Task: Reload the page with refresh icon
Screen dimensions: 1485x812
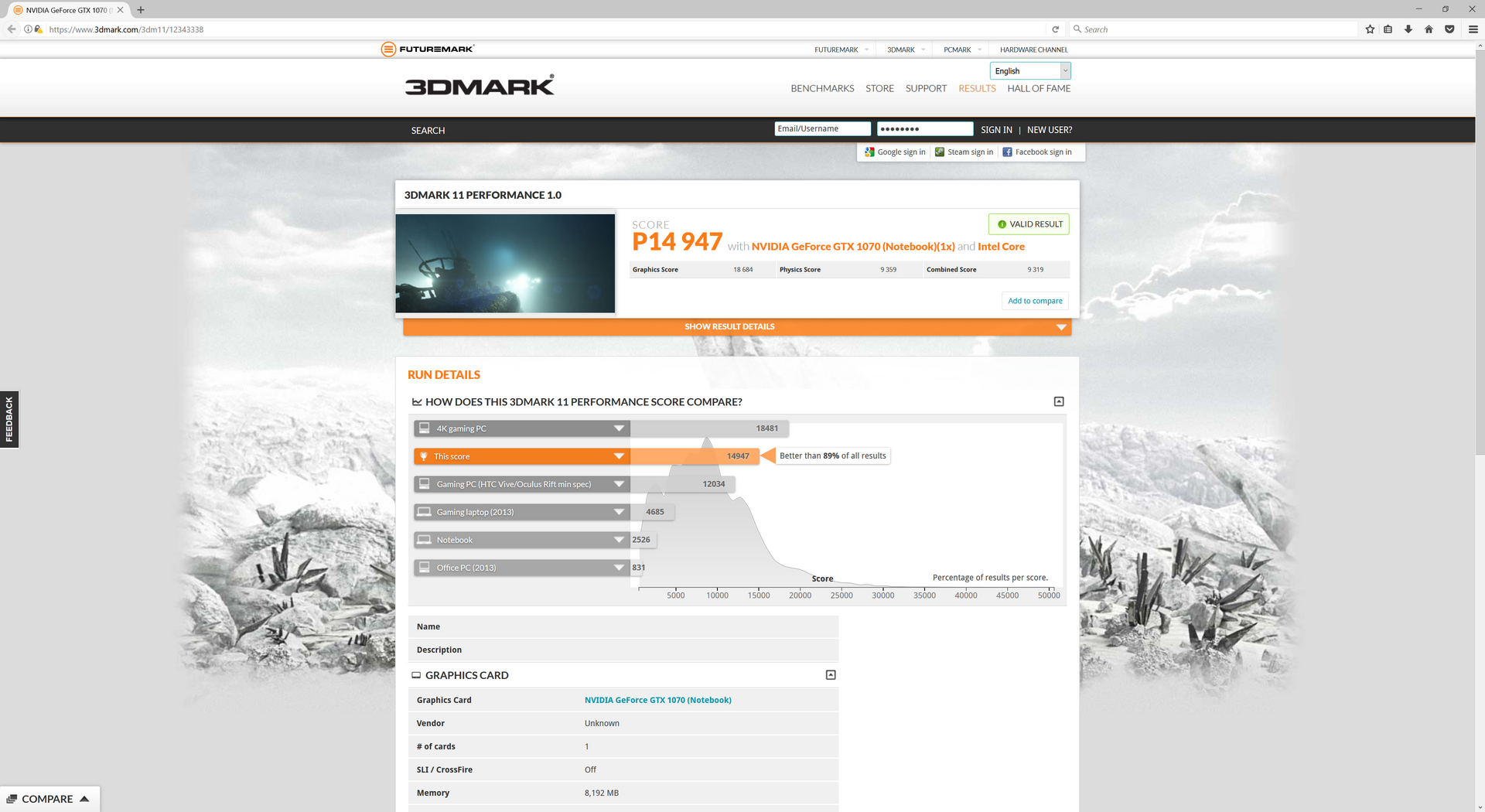Action: click(1055, 29)
